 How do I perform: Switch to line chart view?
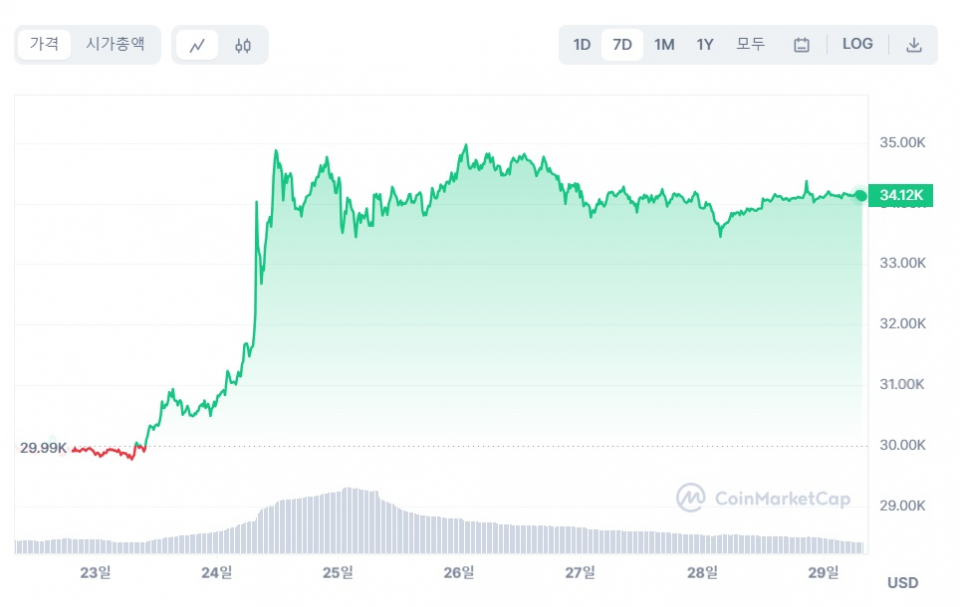pos(198,45)
